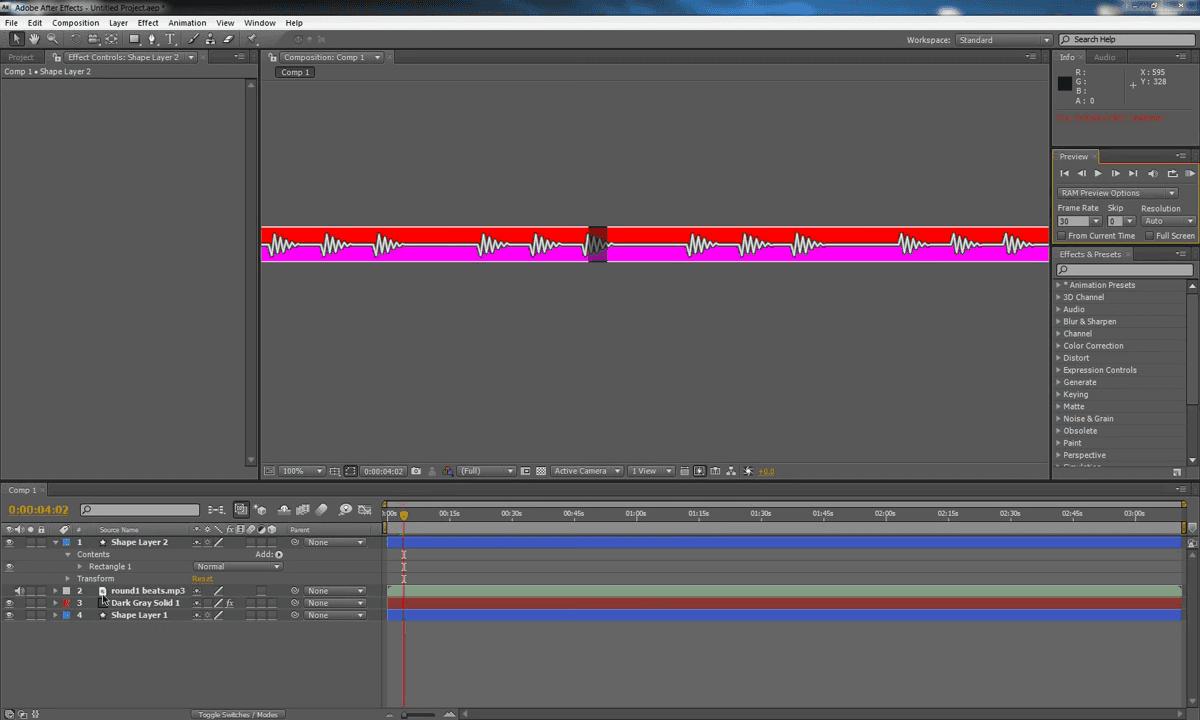Toggle the effect fx switch on Dark Gray Solid 1
This screenshot has height=720, width=1200.
(229, 603)
